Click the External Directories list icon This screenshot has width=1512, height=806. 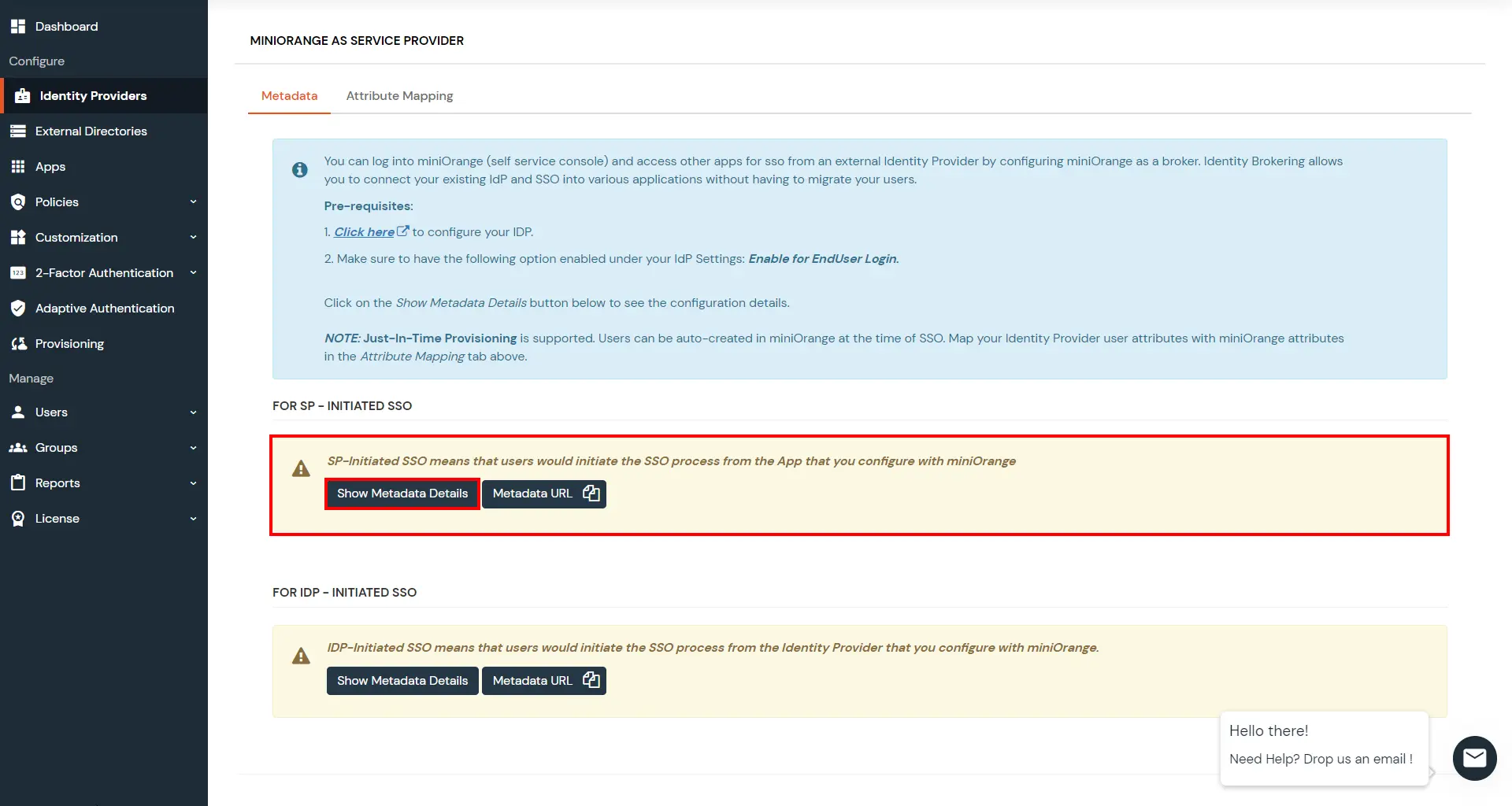(18, 131)
